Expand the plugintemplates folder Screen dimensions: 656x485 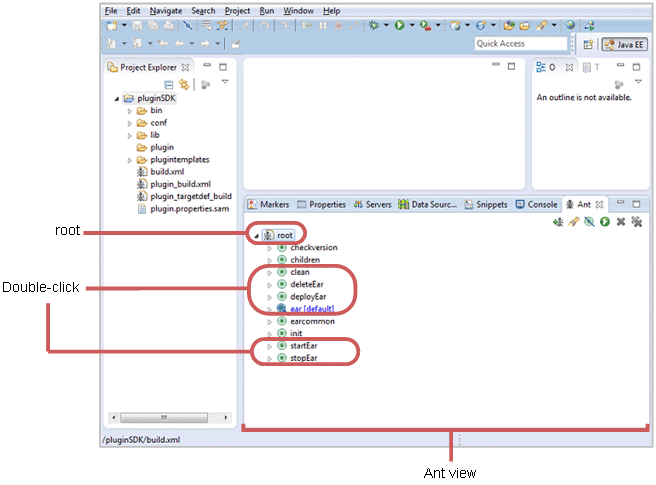pos(130,160)
